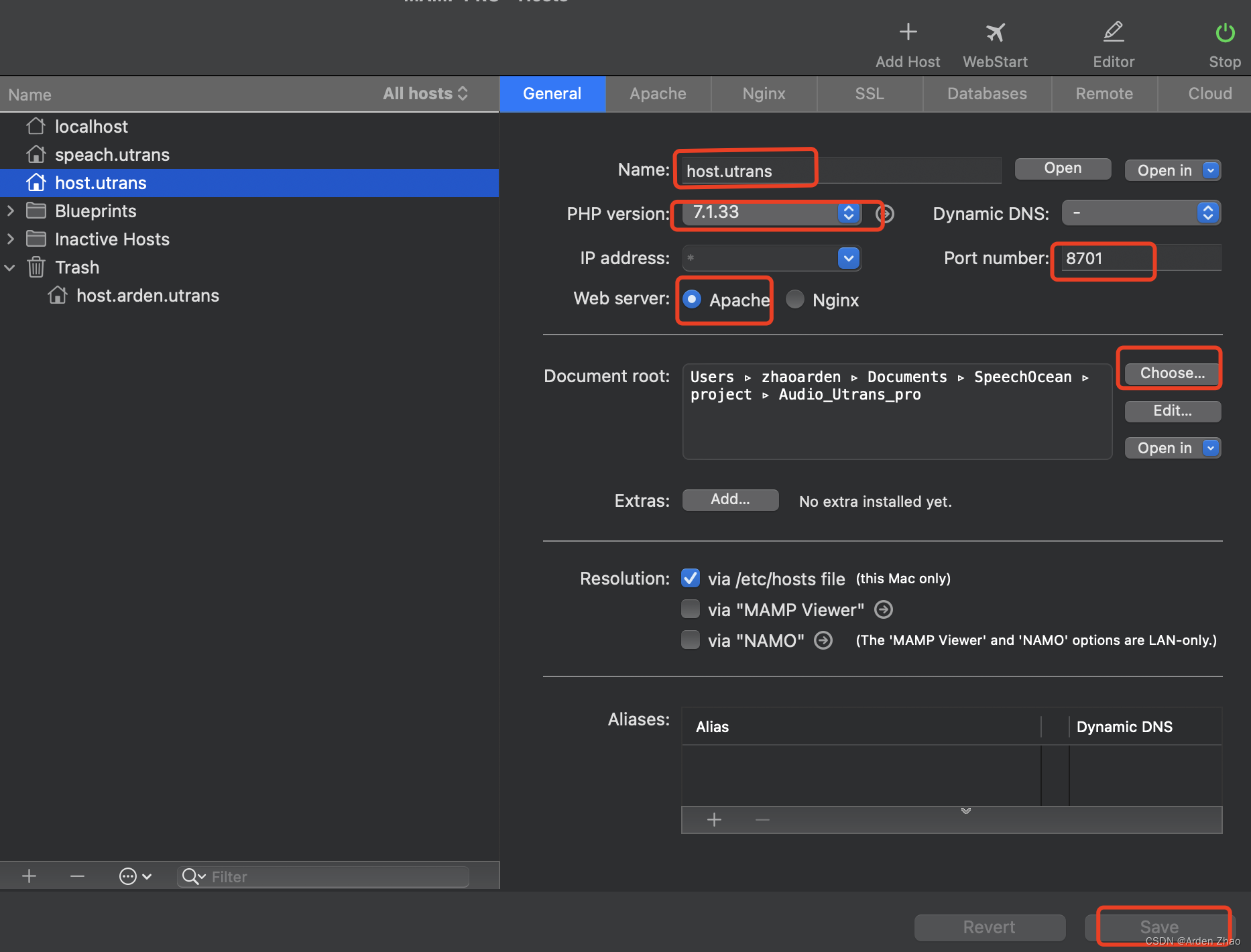Click the speach.utrans house icon
Image resolution: width=1251 pixels, height=952 pixels.
coord(36,154)
